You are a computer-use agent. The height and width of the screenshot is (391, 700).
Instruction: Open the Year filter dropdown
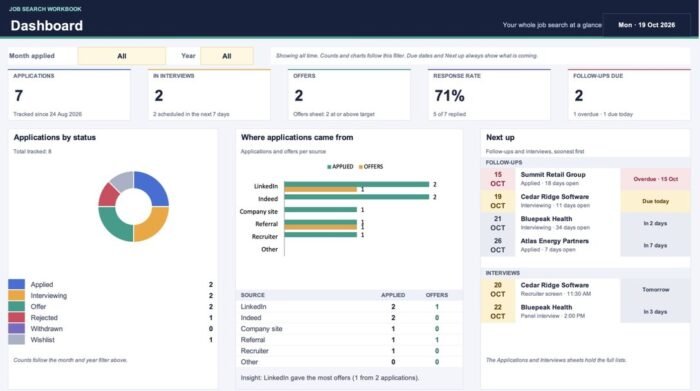click(x=227, y=56)
